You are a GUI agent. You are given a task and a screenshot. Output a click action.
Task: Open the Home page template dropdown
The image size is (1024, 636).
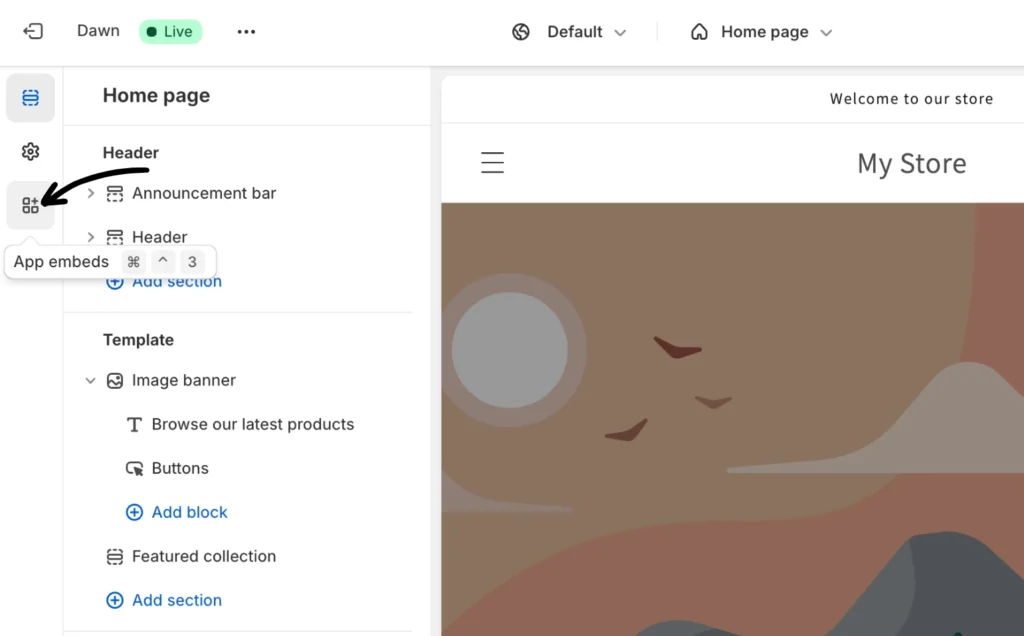761,32
